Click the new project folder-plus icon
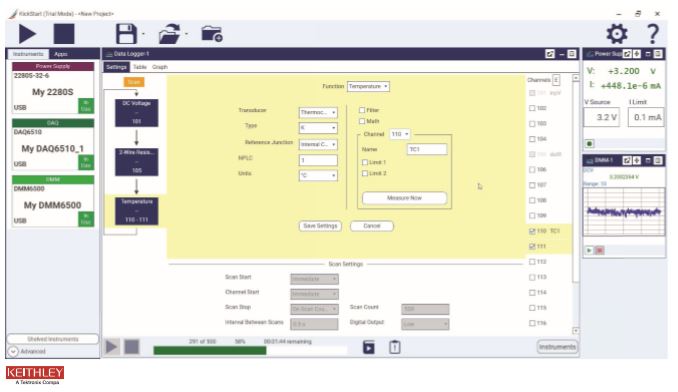This screenshot has width=678, height=392. [x=212, y=34]
